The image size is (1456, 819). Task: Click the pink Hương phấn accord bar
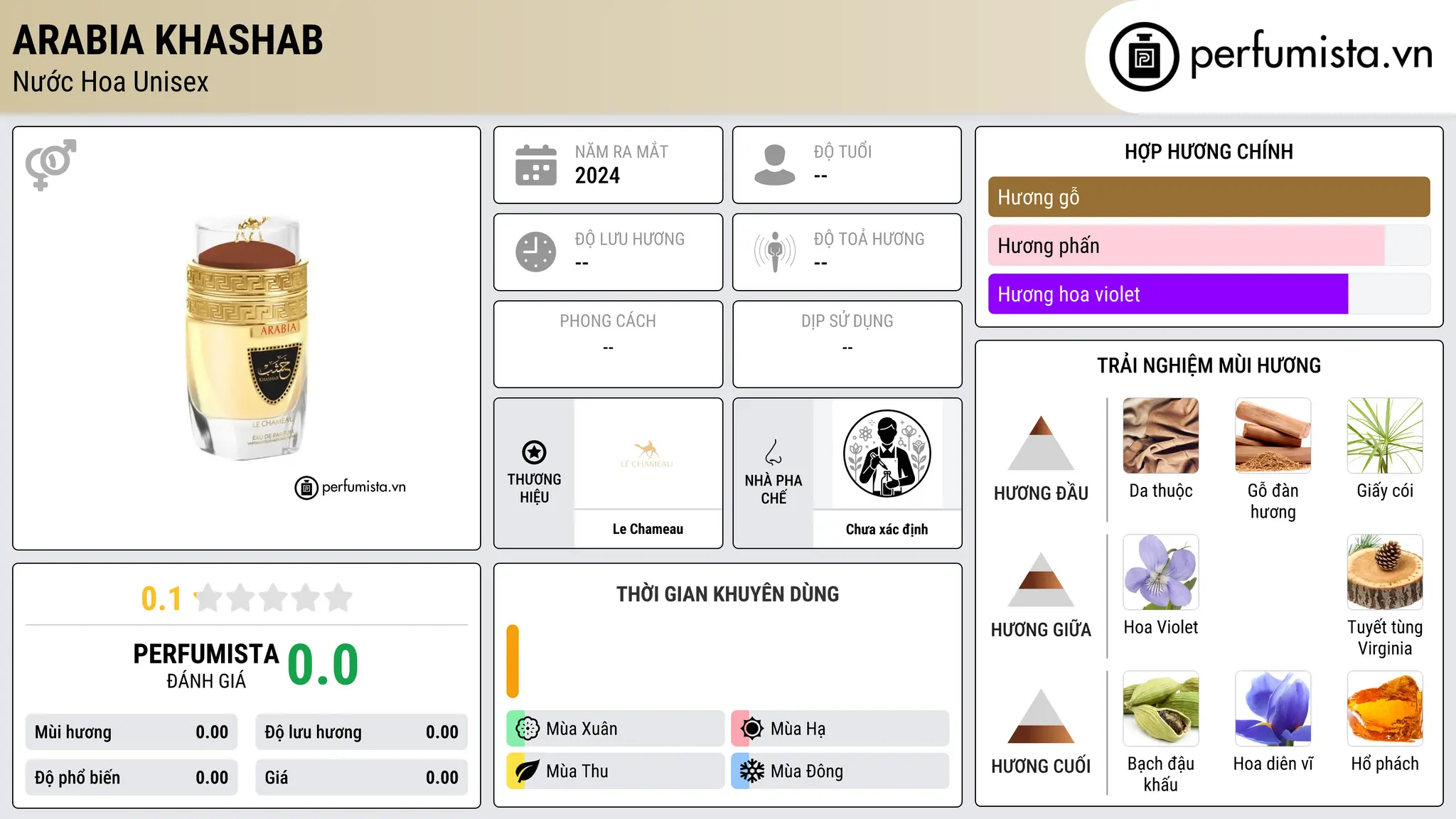pos(1186,245)
